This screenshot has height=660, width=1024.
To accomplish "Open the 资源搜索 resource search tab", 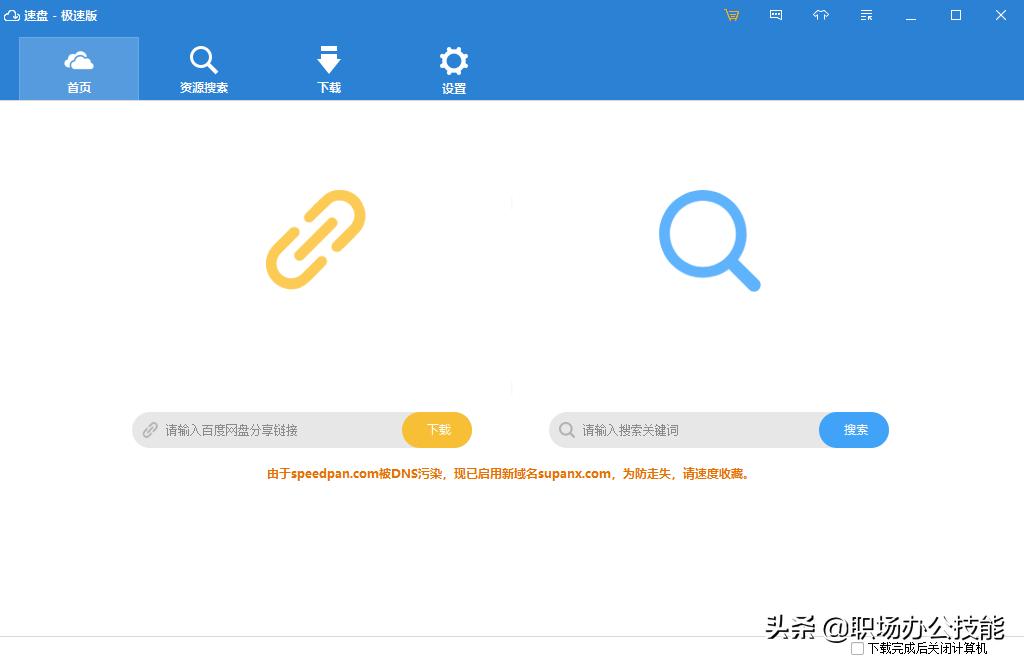I will click(203, 67).
